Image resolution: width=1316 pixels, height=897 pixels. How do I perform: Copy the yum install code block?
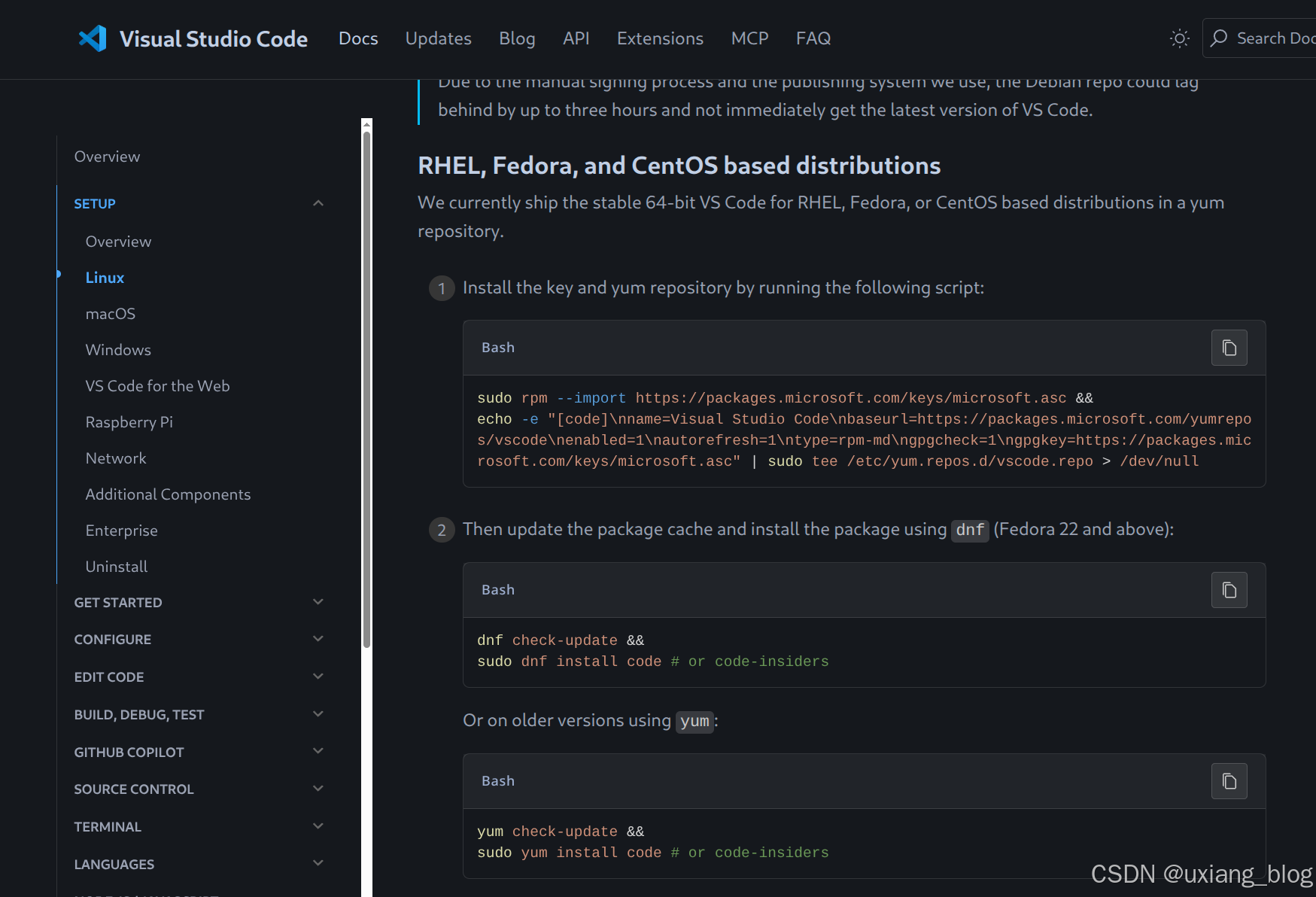point(1229,781)
